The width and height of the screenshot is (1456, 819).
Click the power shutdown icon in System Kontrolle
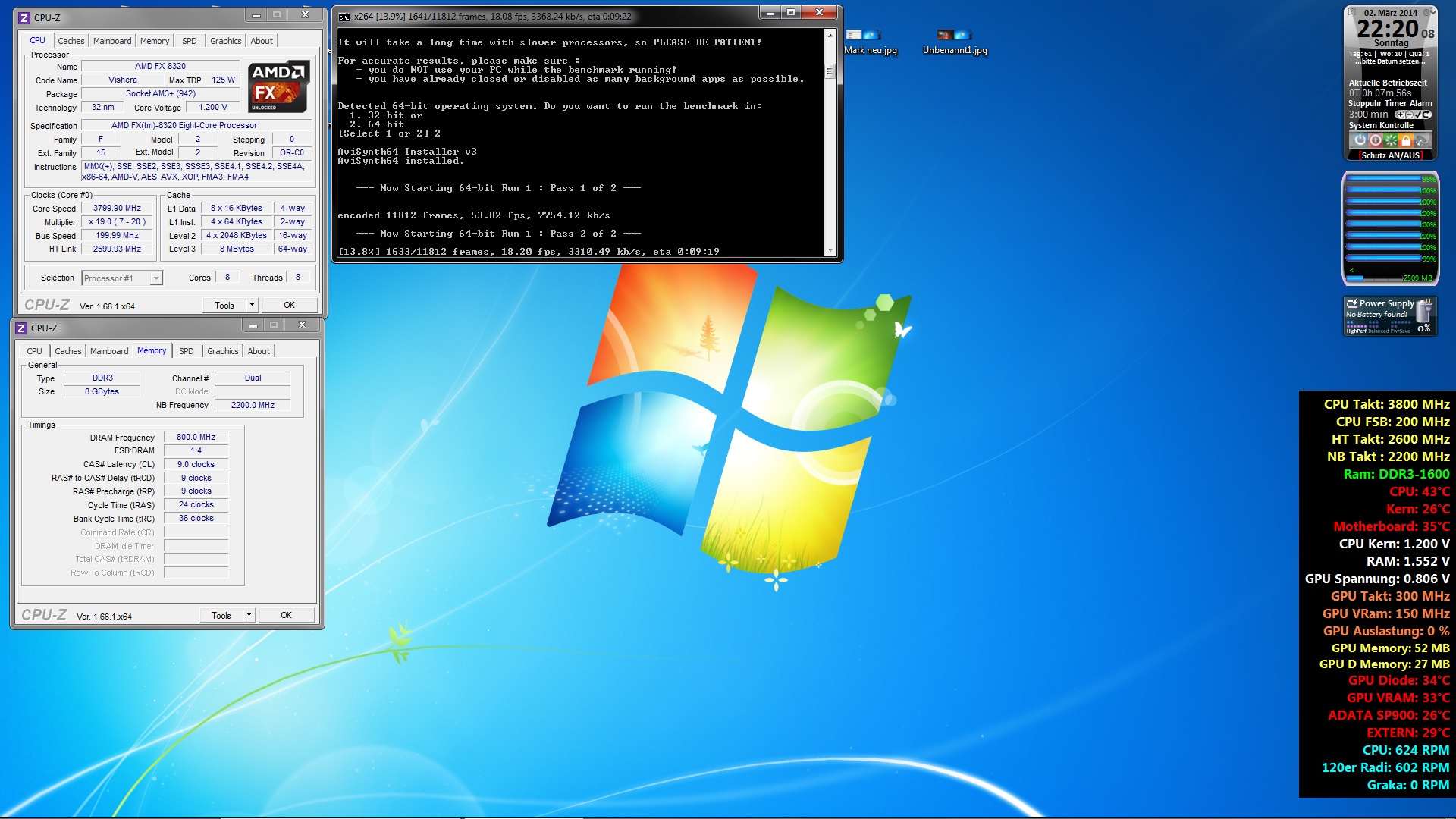1360,140
